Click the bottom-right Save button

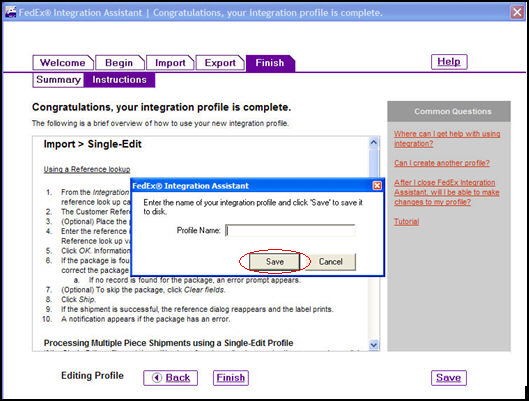click(x=449, y=378)
